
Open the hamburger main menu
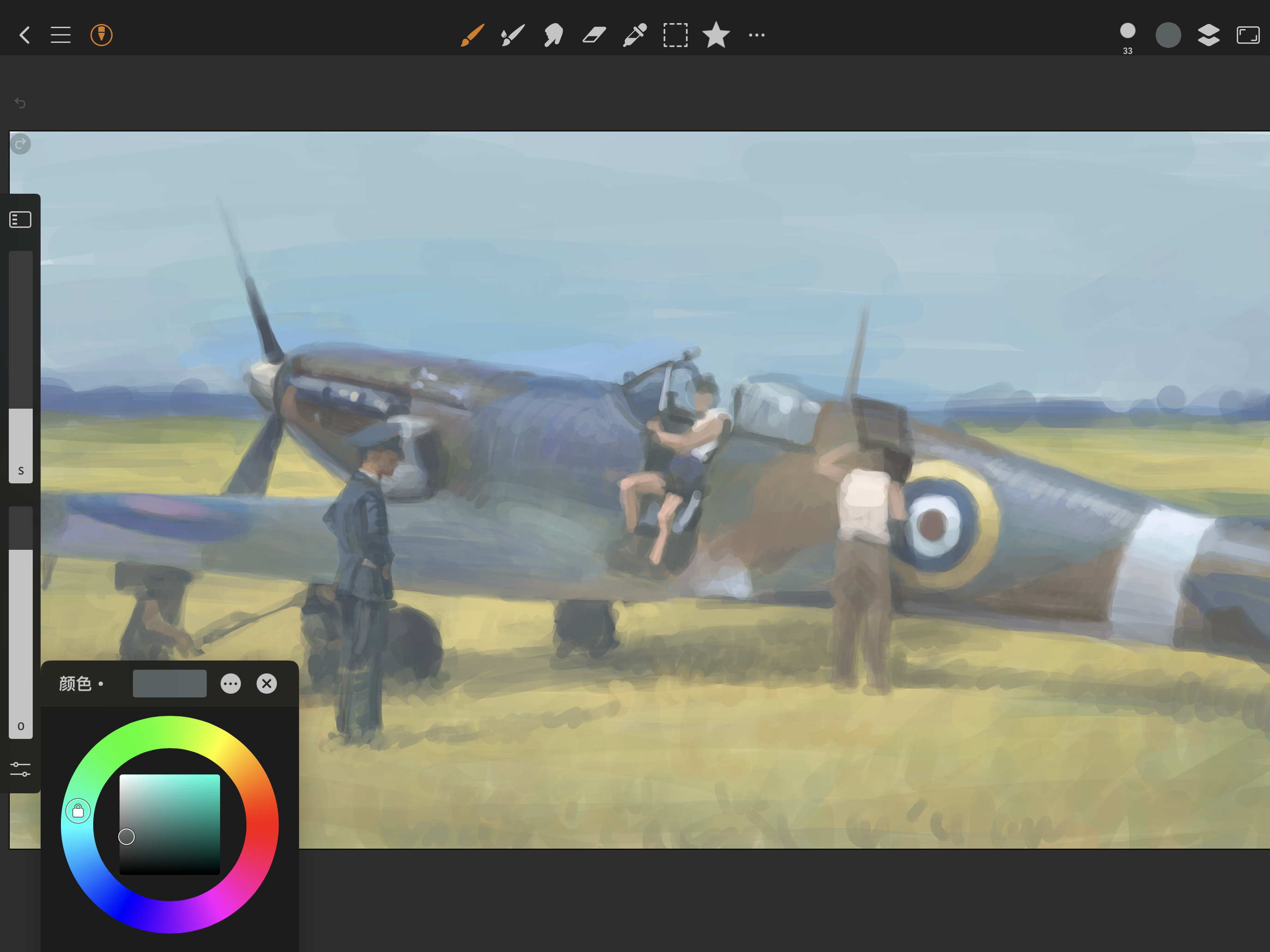tap(60, 35)
